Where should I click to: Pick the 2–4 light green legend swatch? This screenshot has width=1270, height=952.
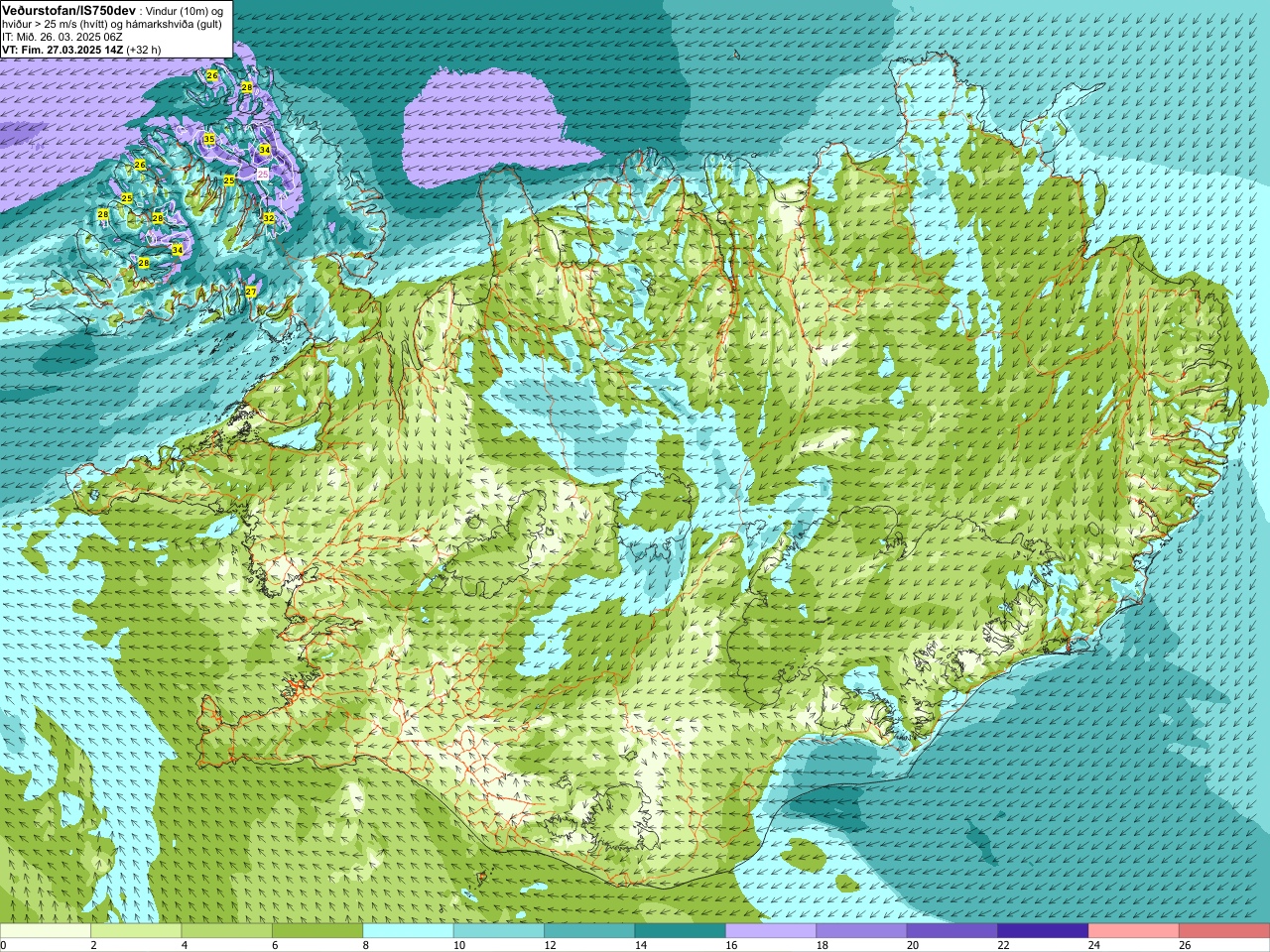(136, 931)
